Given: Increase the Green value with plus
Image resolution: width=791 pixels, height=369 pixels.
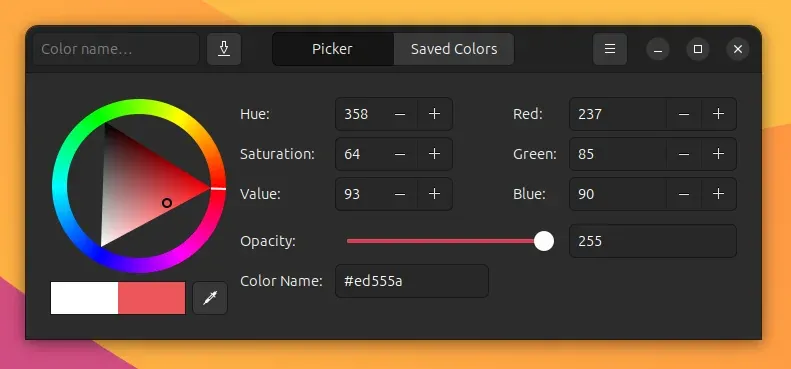Looking at the screenshot, I should [x=718, y=154].
